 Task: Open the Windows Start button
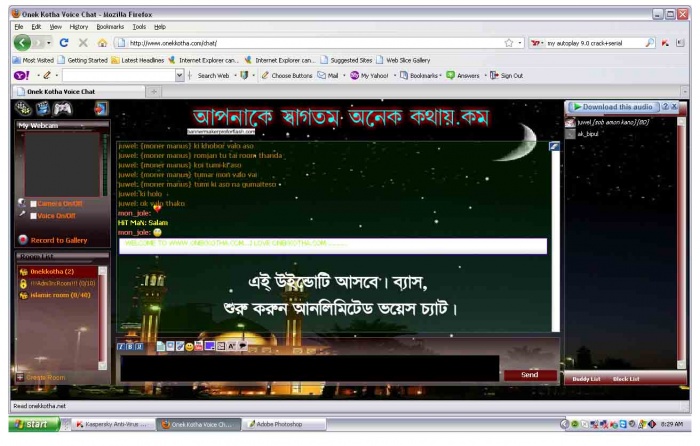[34, 424]
